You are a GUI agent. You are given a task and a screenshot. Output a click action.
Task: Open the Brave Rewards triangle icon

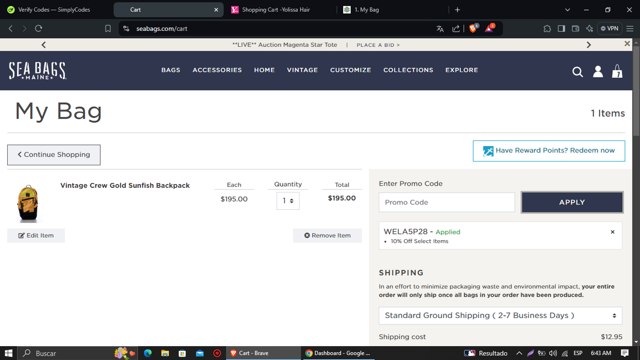coord(489,28)
